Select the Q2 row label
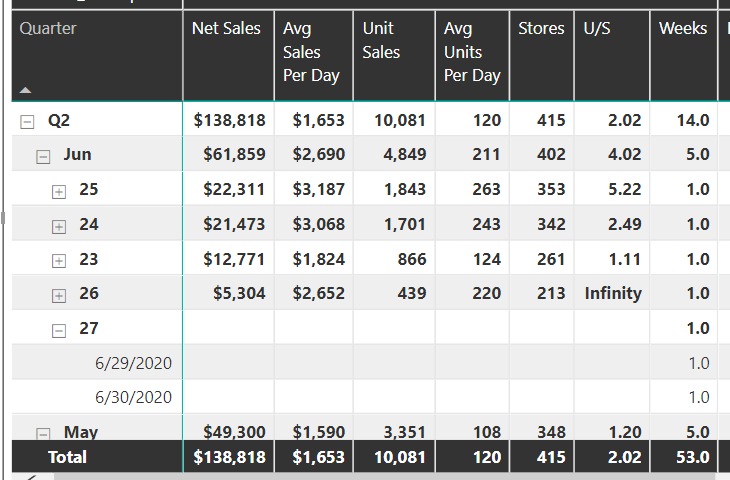The height and width of the screenshot is (480, 730). pyautogui.click(x=59, y=120)
